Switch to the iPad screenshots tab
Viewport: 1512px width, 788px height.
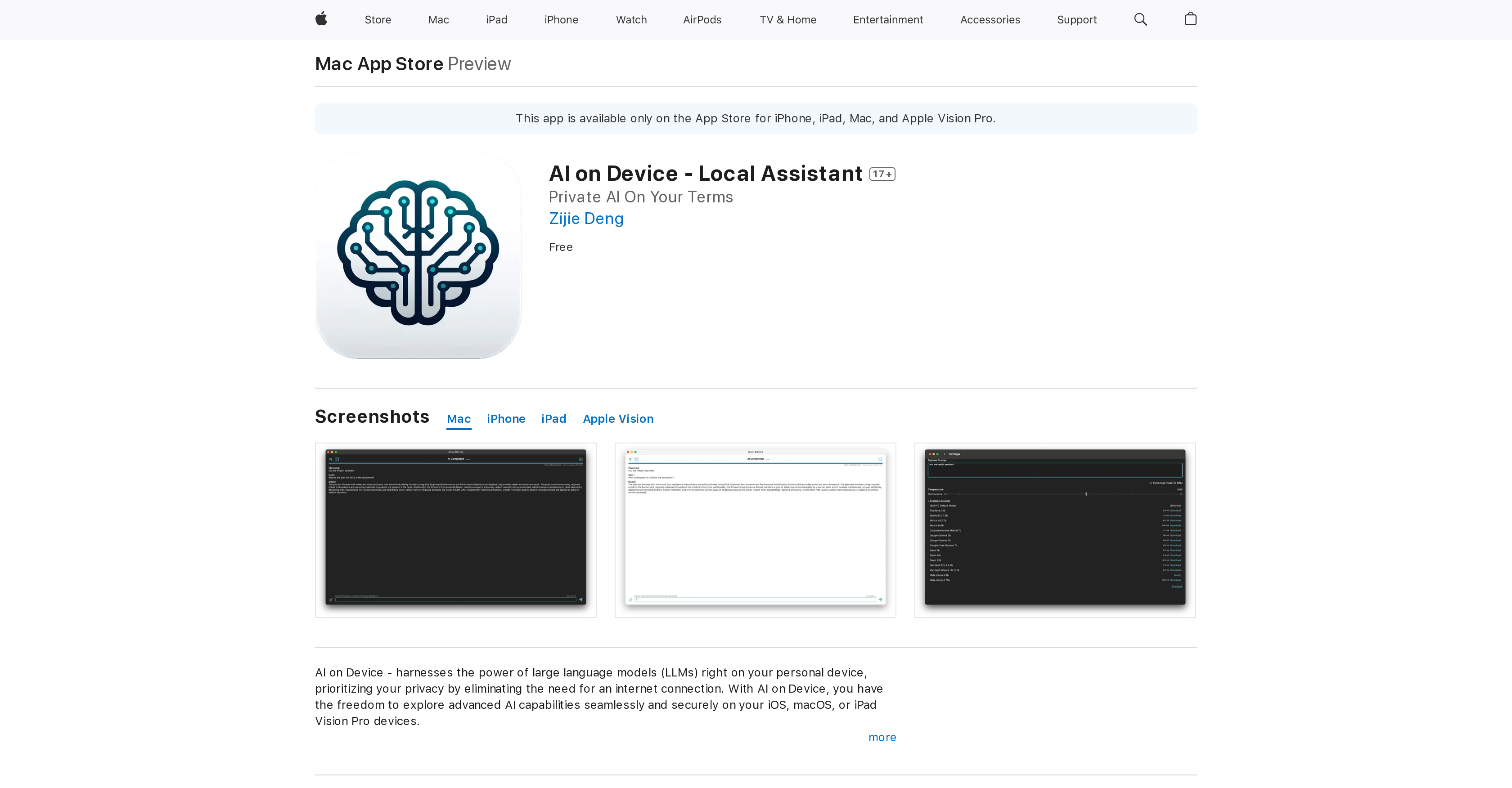click(x=553, y=419)
